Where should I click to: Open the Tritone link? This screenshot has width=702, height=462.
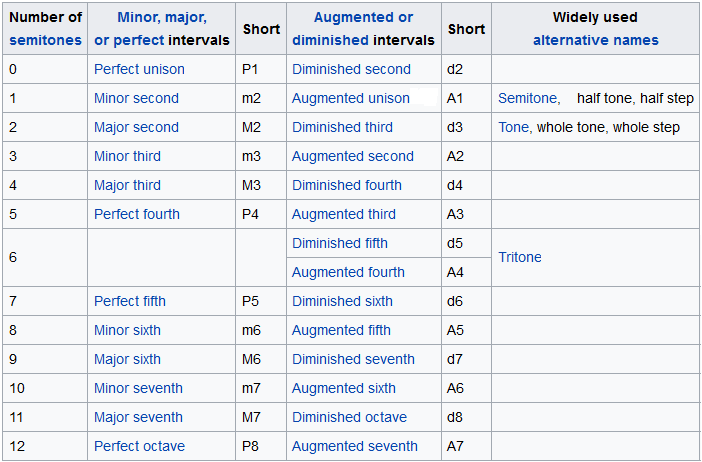tap(520, 257)
